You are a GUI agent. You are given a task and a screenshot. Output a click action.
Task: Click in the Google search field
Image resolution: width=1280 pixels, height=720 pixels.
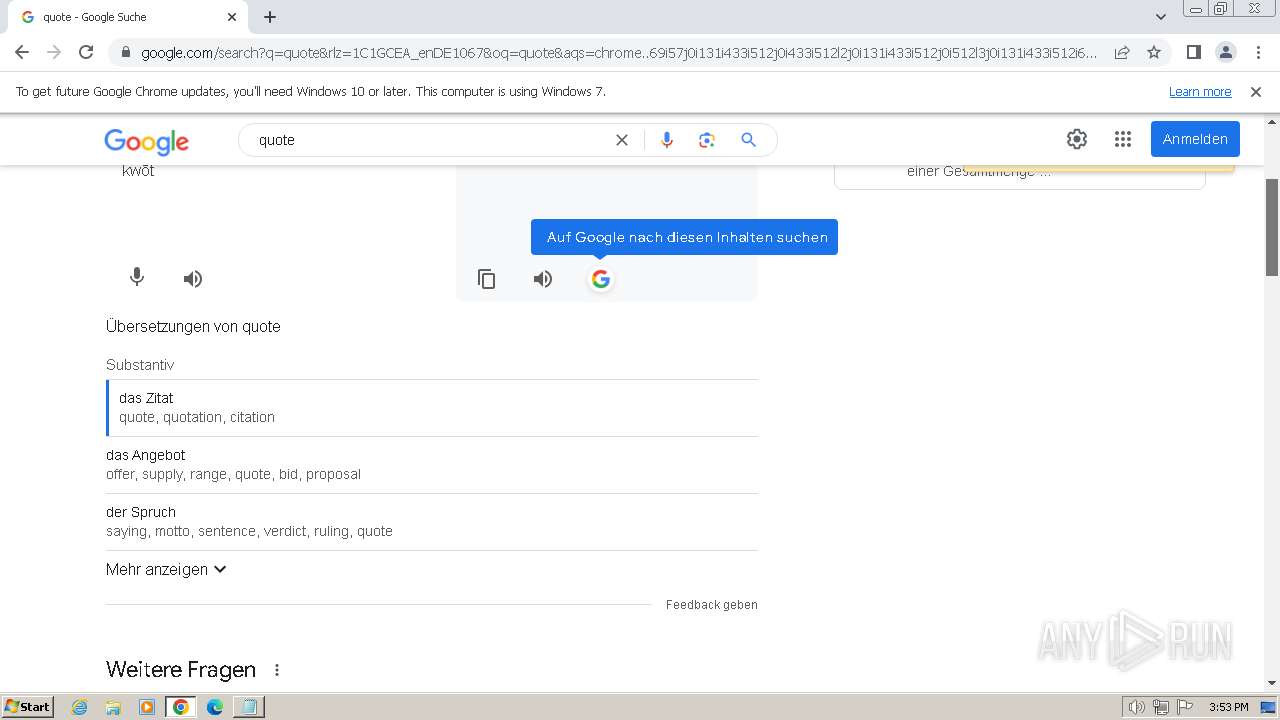[430, 140]
